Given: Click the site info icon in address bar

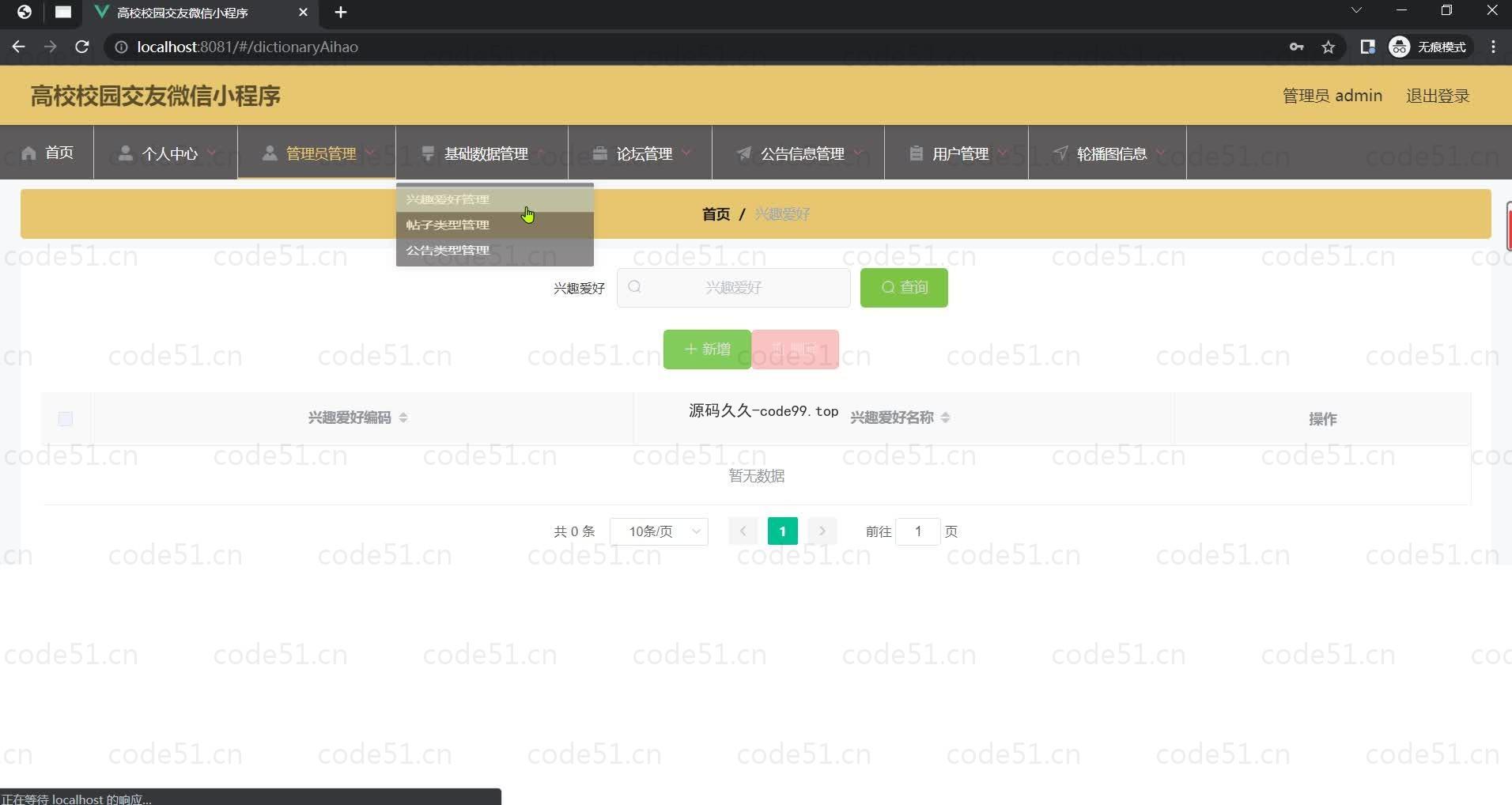Looking at the screenshot, I should click(121, 47).
